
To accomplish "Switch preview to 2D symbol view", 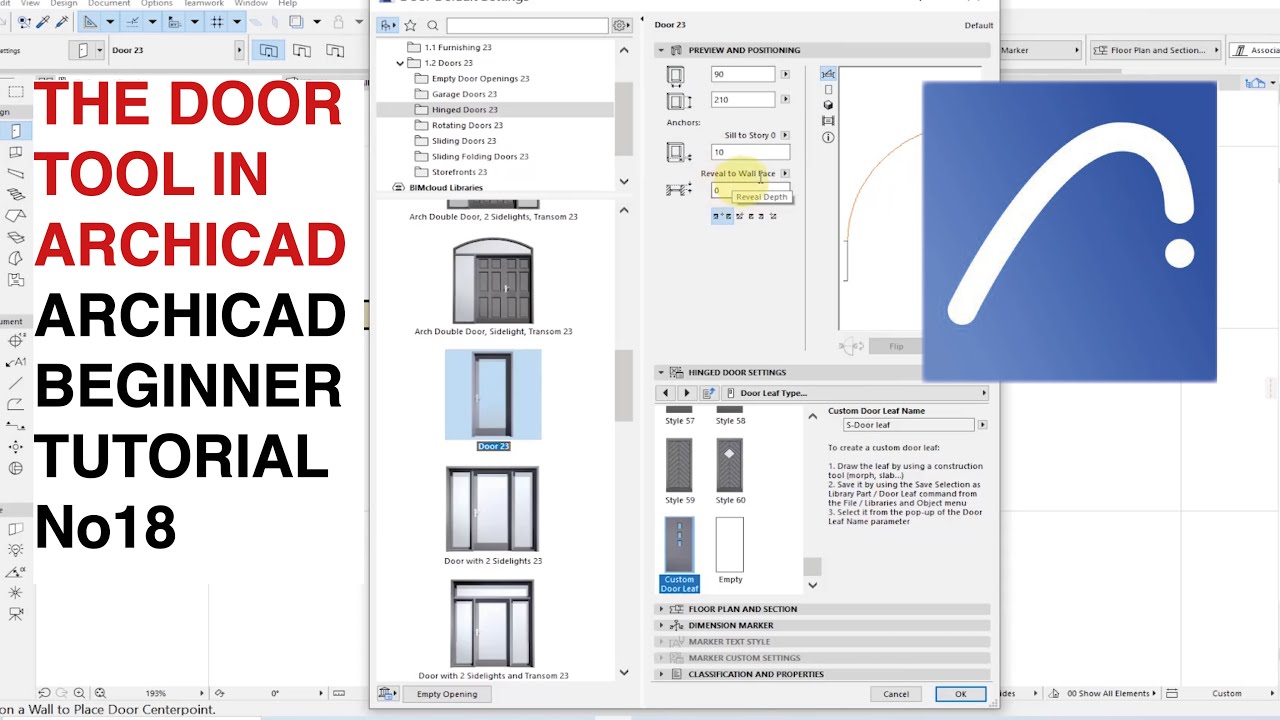I will click(828, 74).
